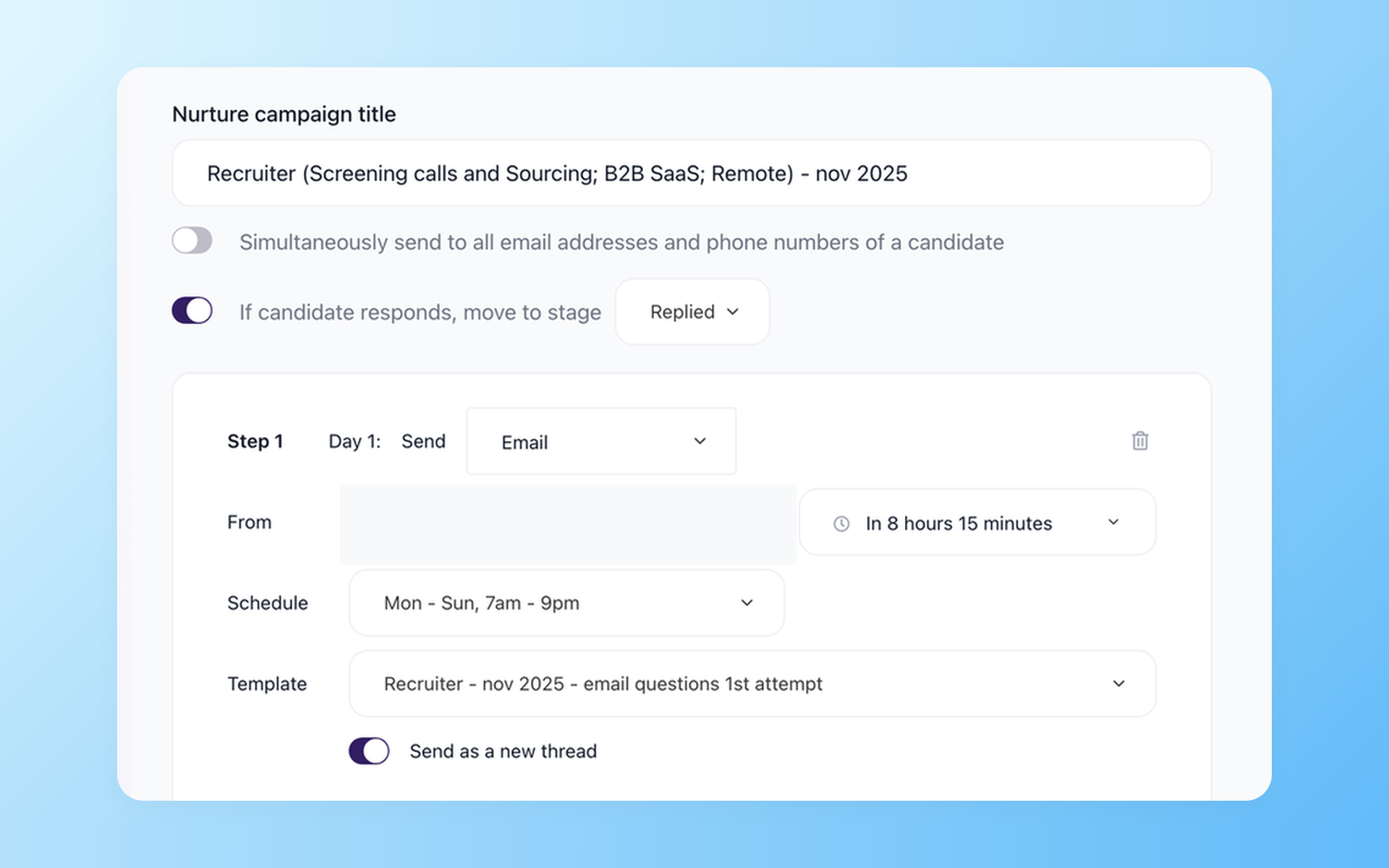
Task: Disable move to stage on candidate response
Action: pyautogui.click(x=192, y=310)
